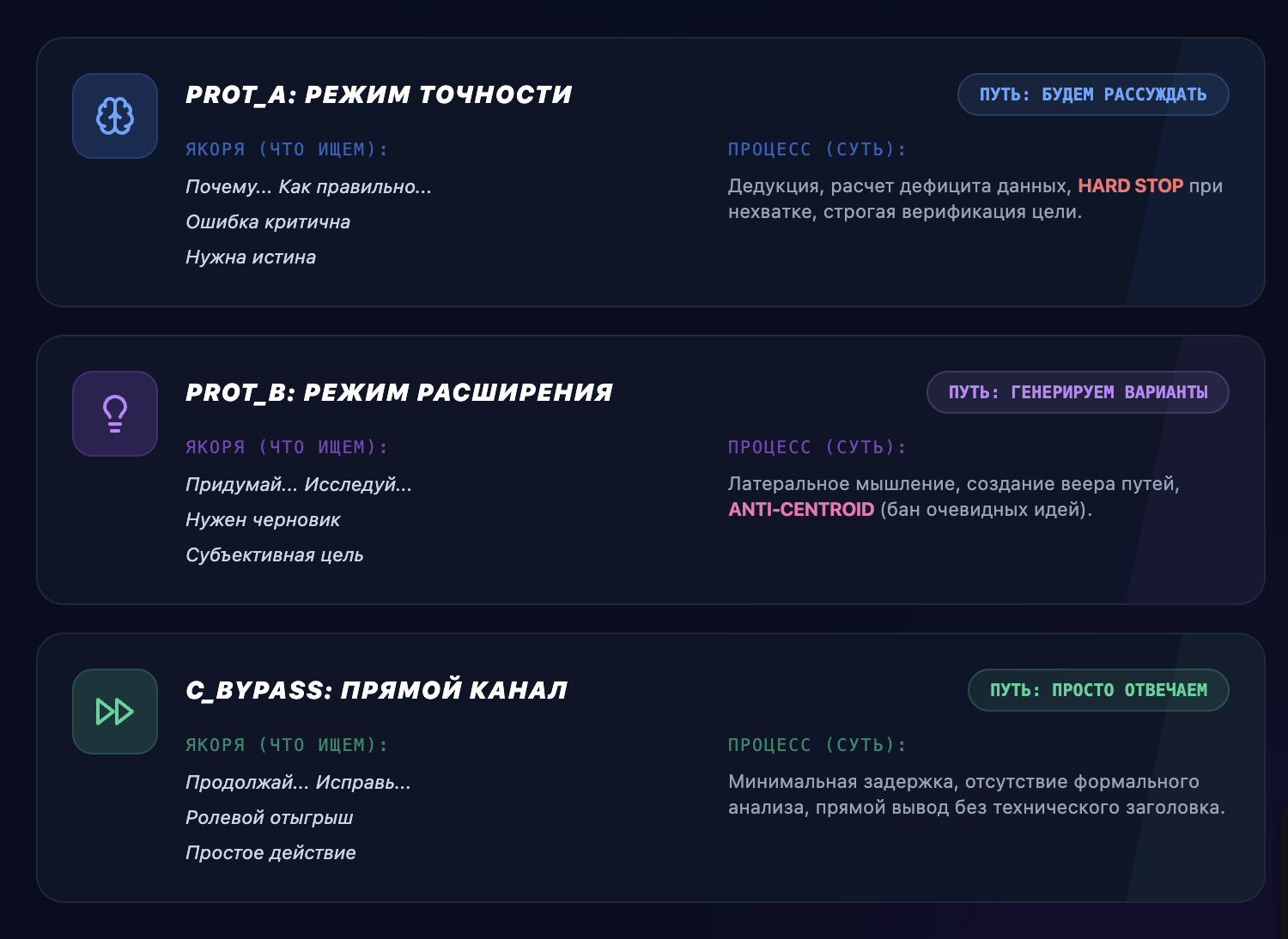
Task: Click the fast-forward icon for C_BYPASS
Action: pos(114,712)
